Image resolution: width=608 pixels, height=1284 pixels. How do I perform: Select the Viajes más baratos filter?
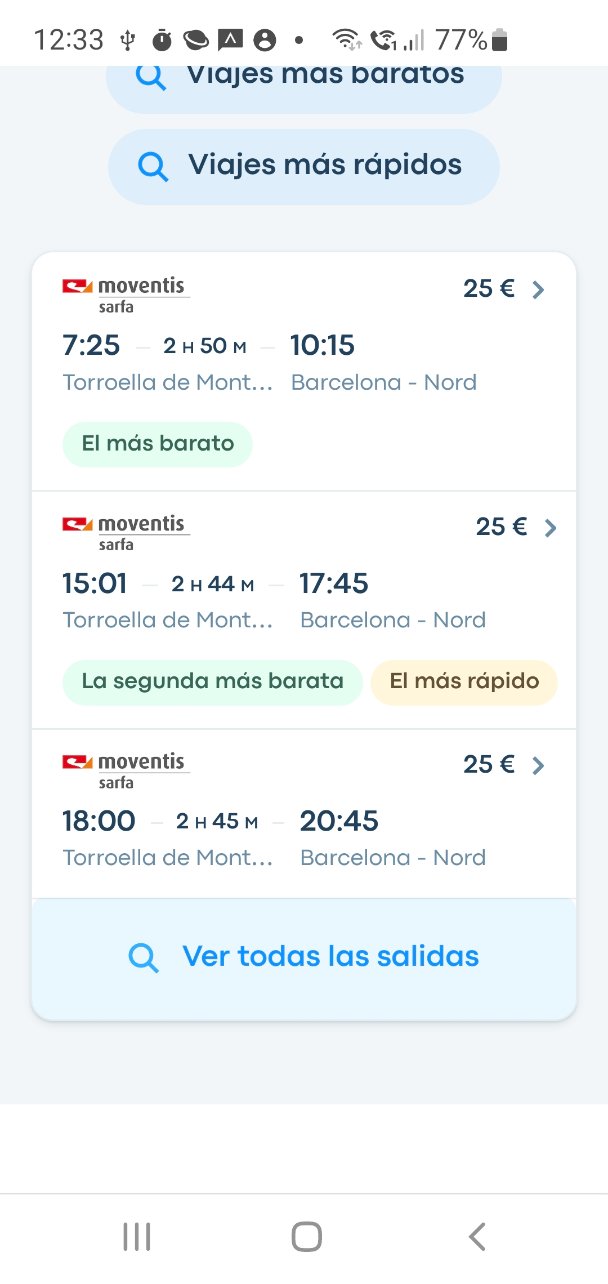303,78
